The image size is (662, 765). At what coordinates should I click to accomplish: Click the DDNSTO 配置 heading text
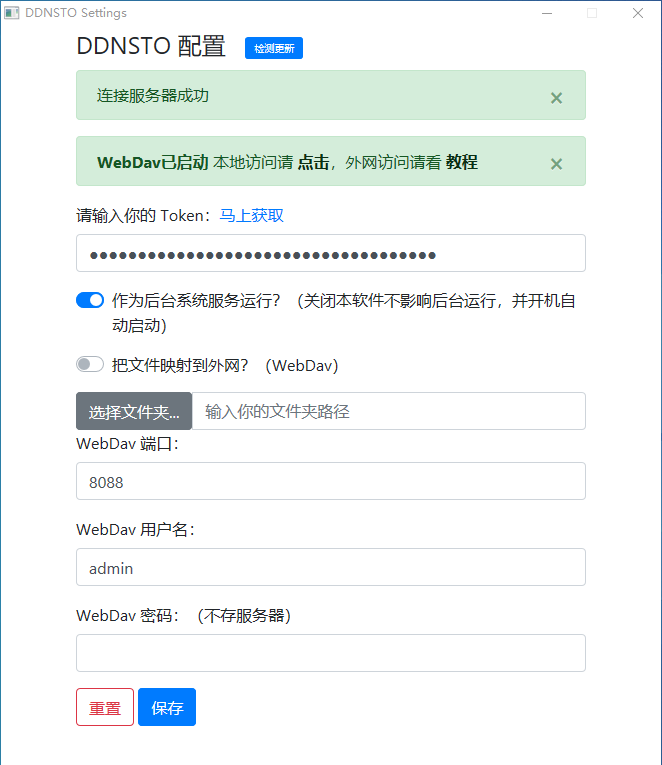point(151,46)
